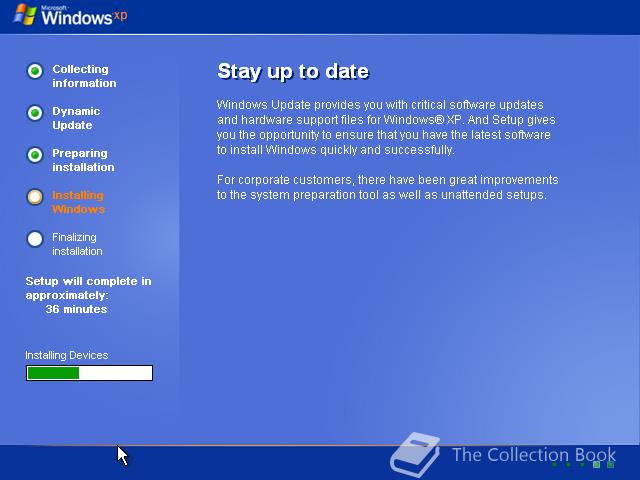Click the Windows XP logo flag
Image resolution: width=640 pixels, height=480 pixels.
(24, 14)
